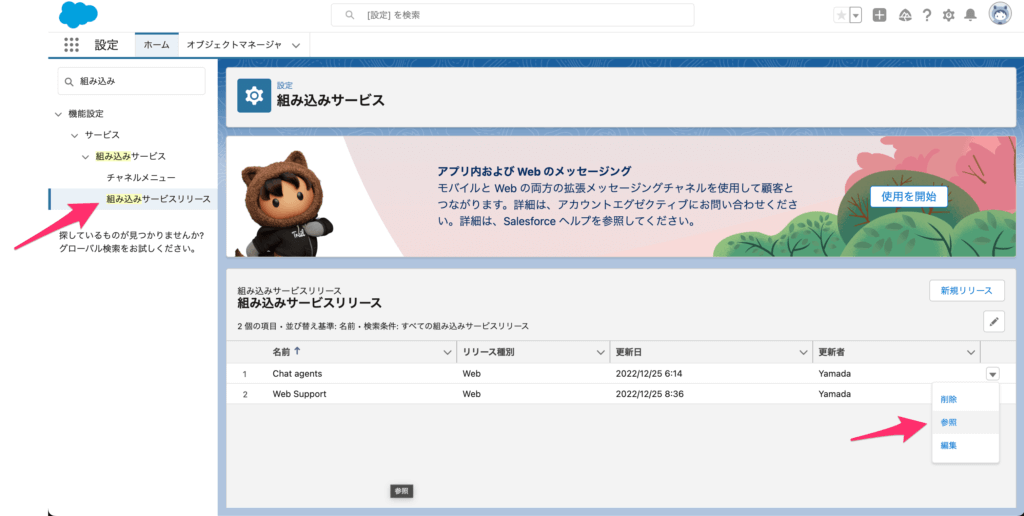The image size is (1024, 516).
Task: Open the help question mark icon
Action: coord(927,15)
